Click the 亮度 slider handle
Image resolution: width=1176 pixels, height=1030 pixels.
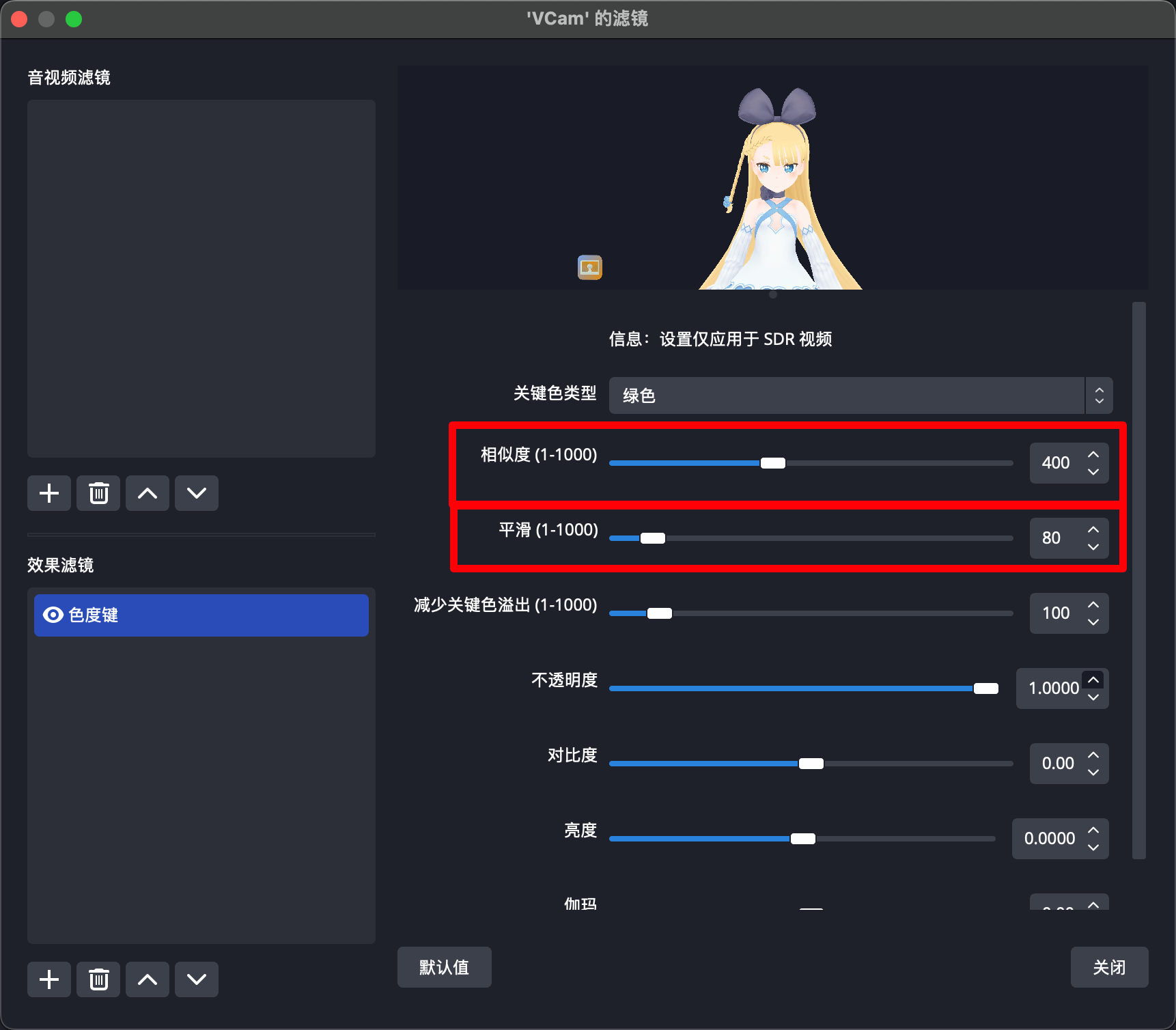pos(803,839)
